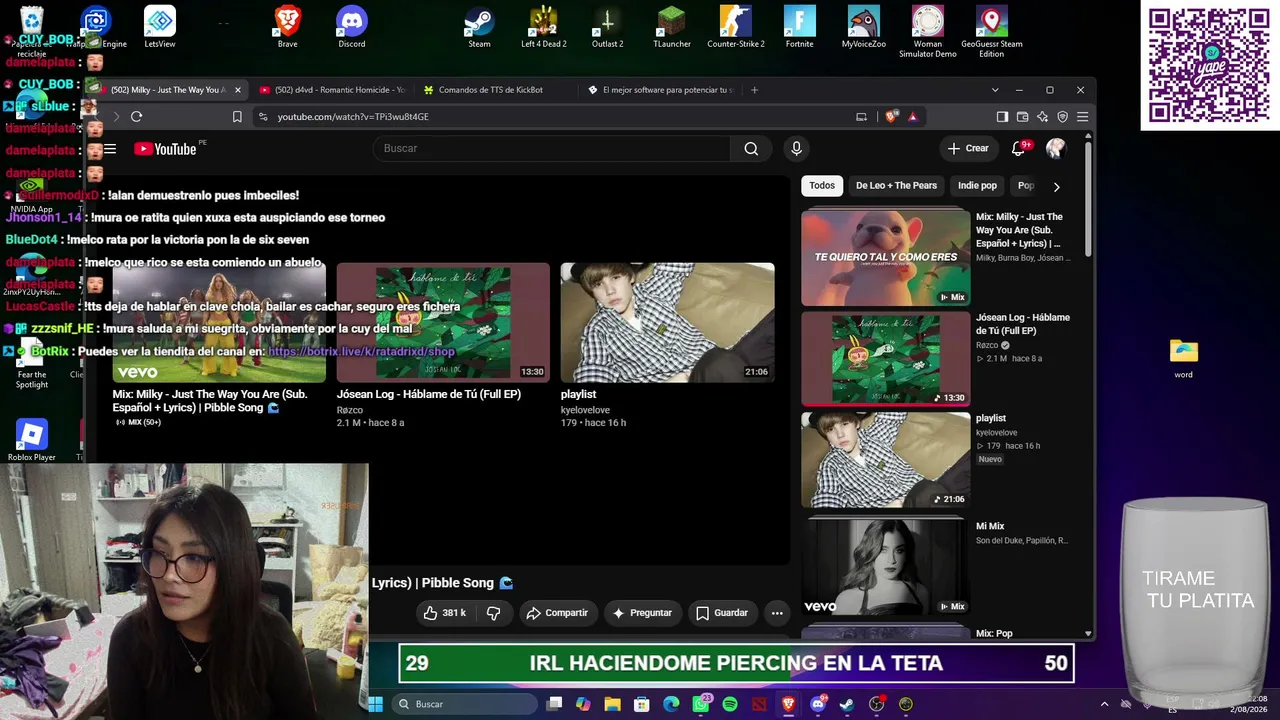Open the YouTube account avatar menu
The height and width of the screenshot is (720, 1280).
1055,149
